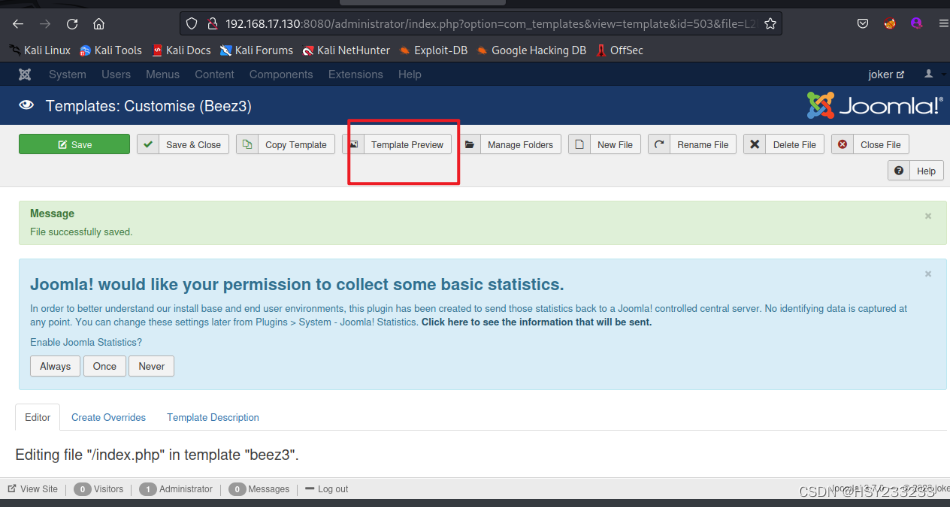Click Template Preview
The image size is (950, 507).
pos(397,144)
